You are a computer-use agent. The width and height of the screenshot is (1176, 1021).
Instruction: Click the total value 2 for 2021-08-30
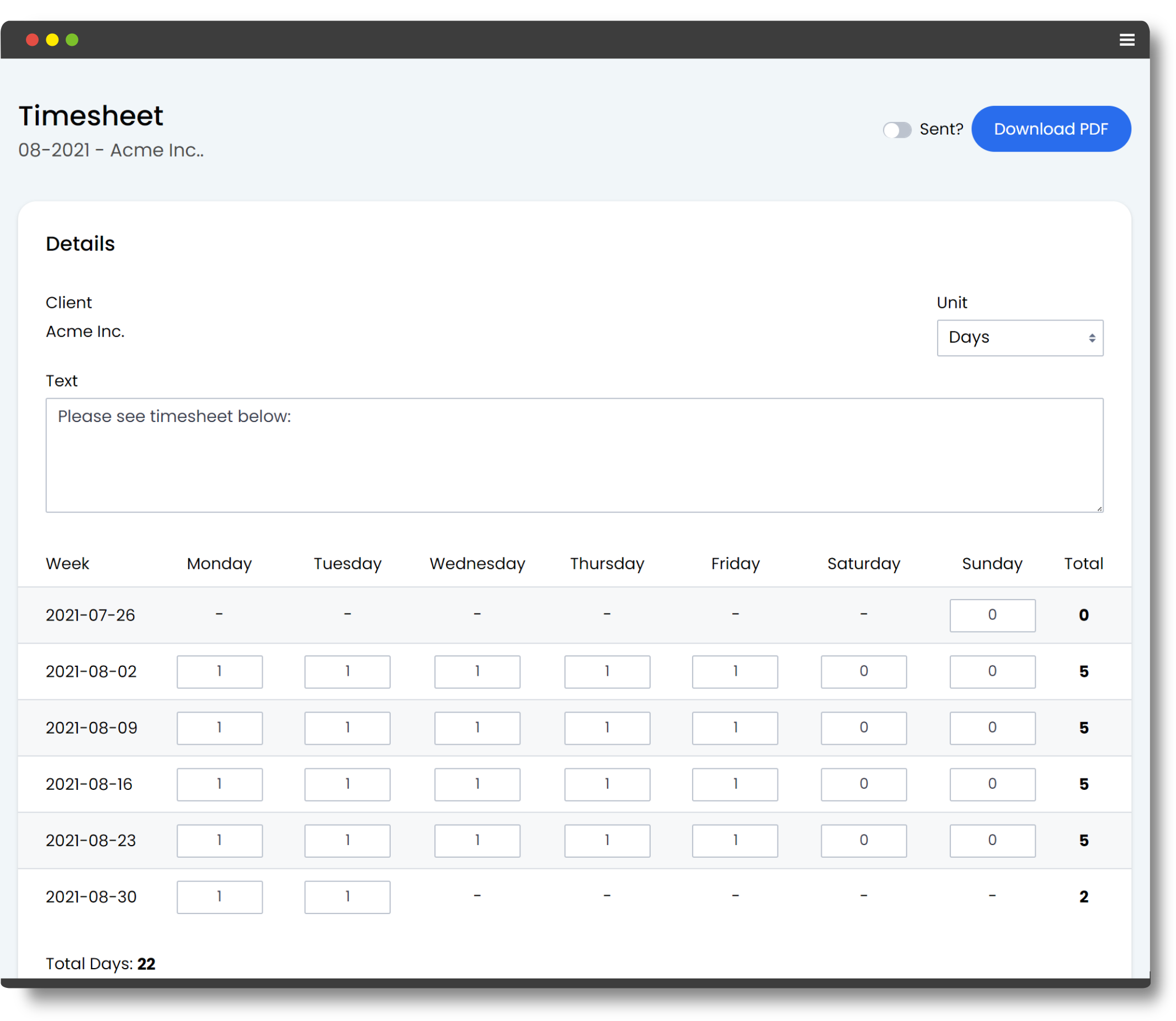tap(1083, 897)
